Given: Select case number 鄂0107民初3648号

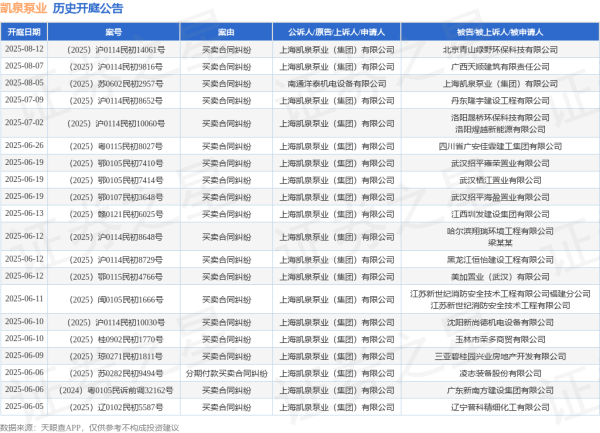Looking at the screenshot, I should pyautogui.click(x=130, y=197).
